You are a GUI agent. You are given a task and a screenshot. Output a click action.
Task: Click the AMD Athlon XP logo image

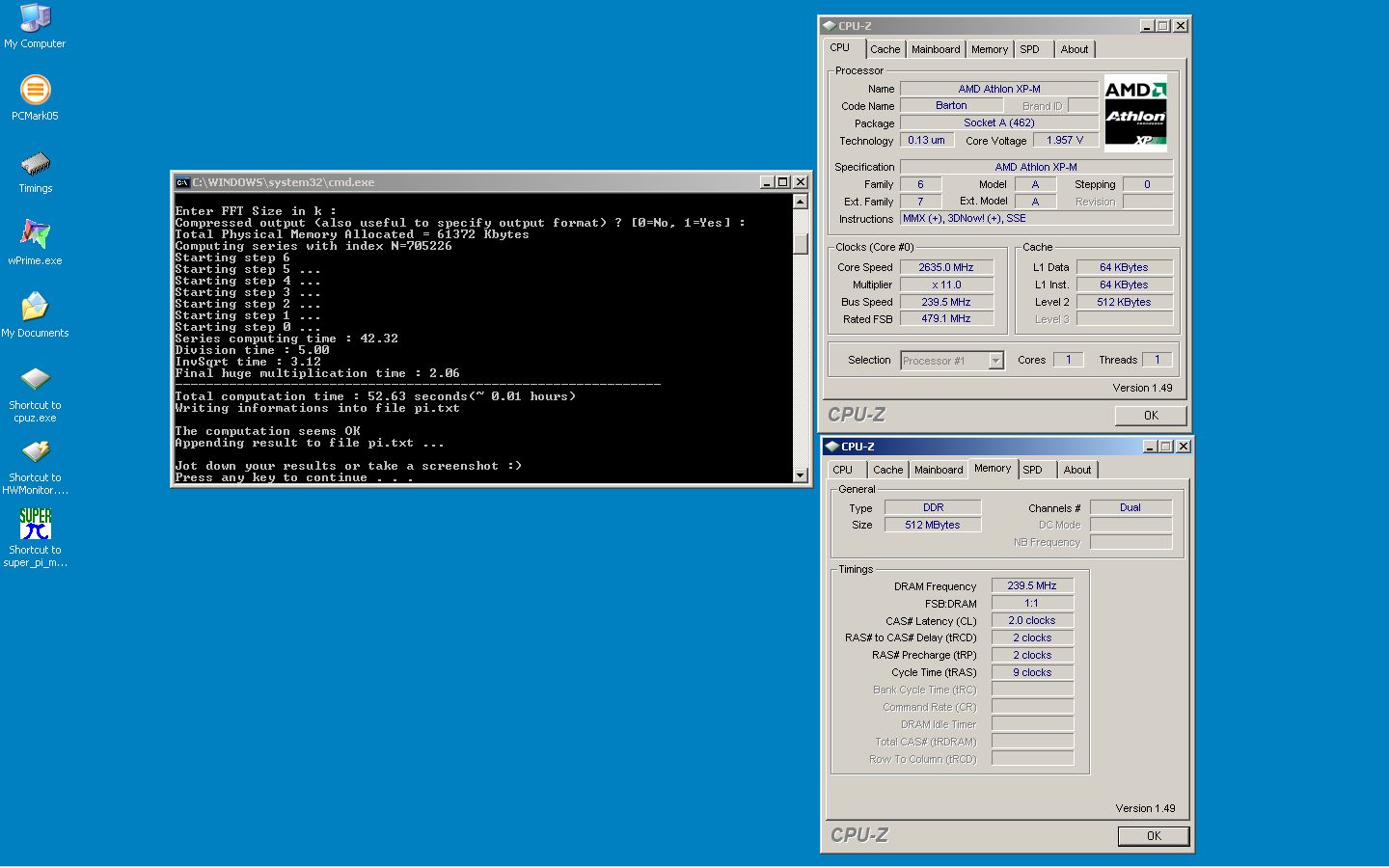coord(1135,113)
